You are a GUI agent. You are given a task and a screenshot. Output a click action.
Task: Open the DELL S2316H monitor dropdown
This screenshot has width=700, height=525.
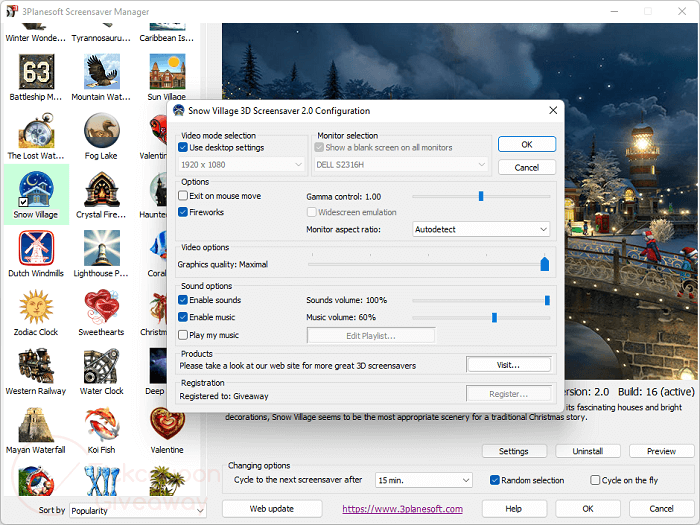click(x=400, y=165)
